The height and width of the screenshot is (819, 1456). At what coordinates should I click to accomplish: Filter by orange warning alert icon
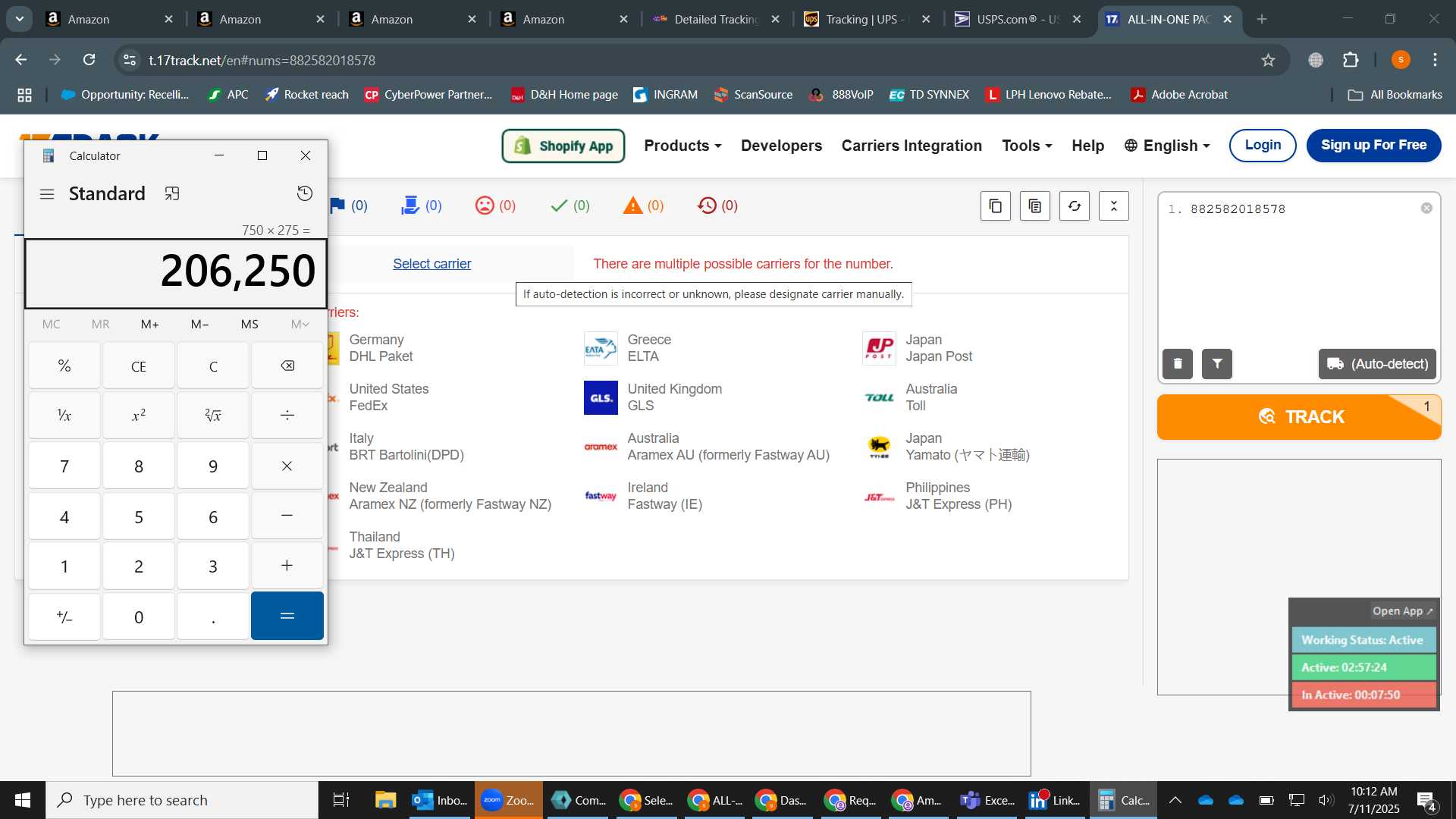[x=643, y=206]
